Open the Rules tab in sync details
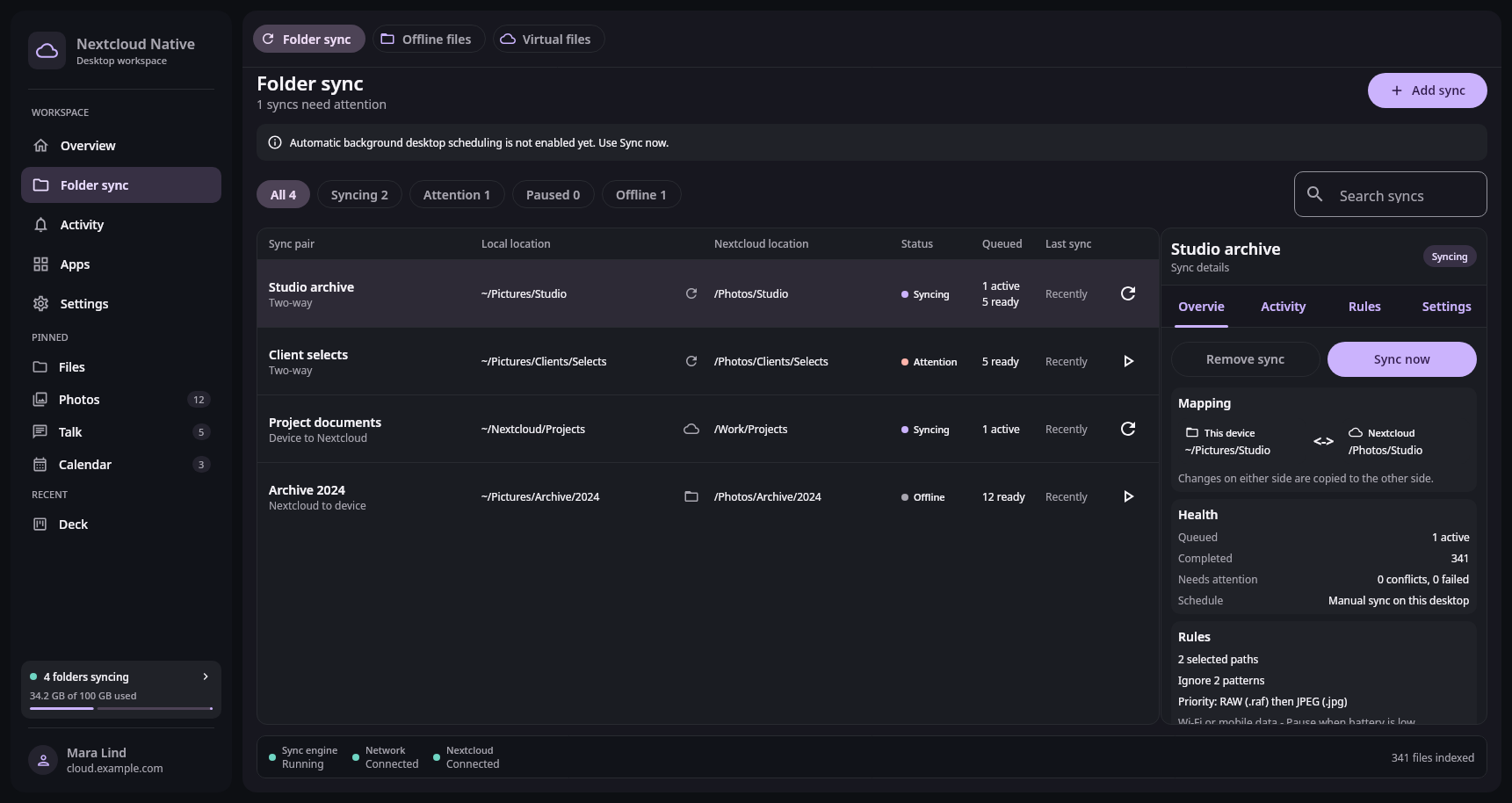1512x803 pixels. [x=1364, y=307]
